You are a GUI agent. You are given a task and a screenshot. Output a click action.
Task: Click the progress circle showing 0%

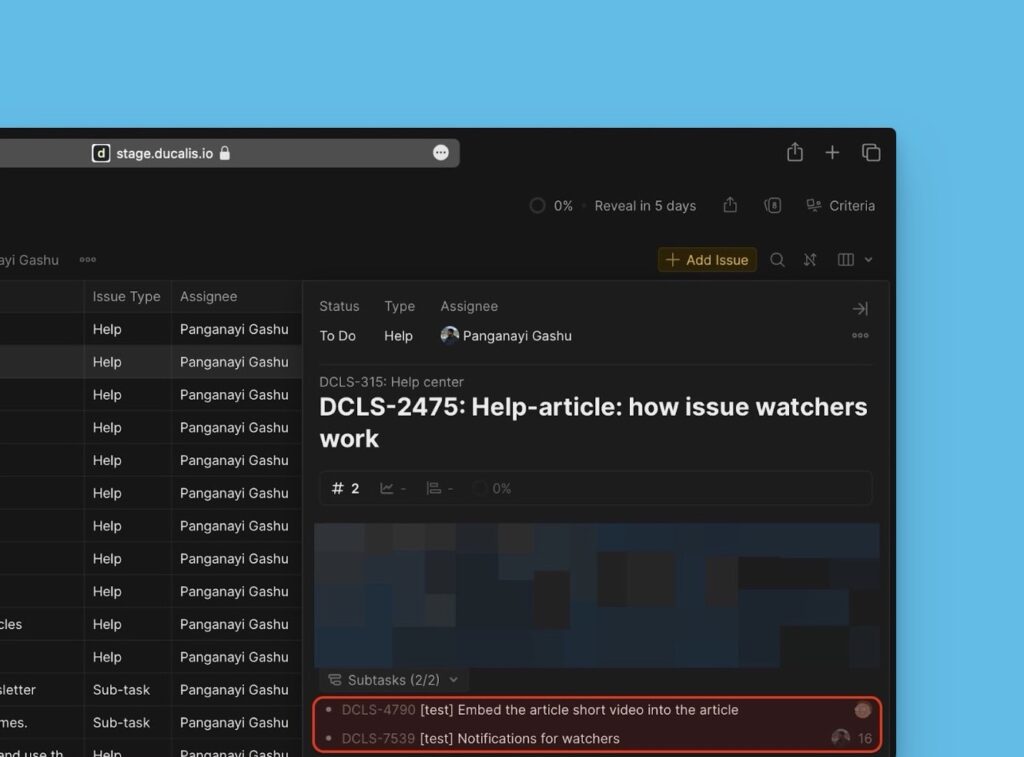click(x=537, y=205)
